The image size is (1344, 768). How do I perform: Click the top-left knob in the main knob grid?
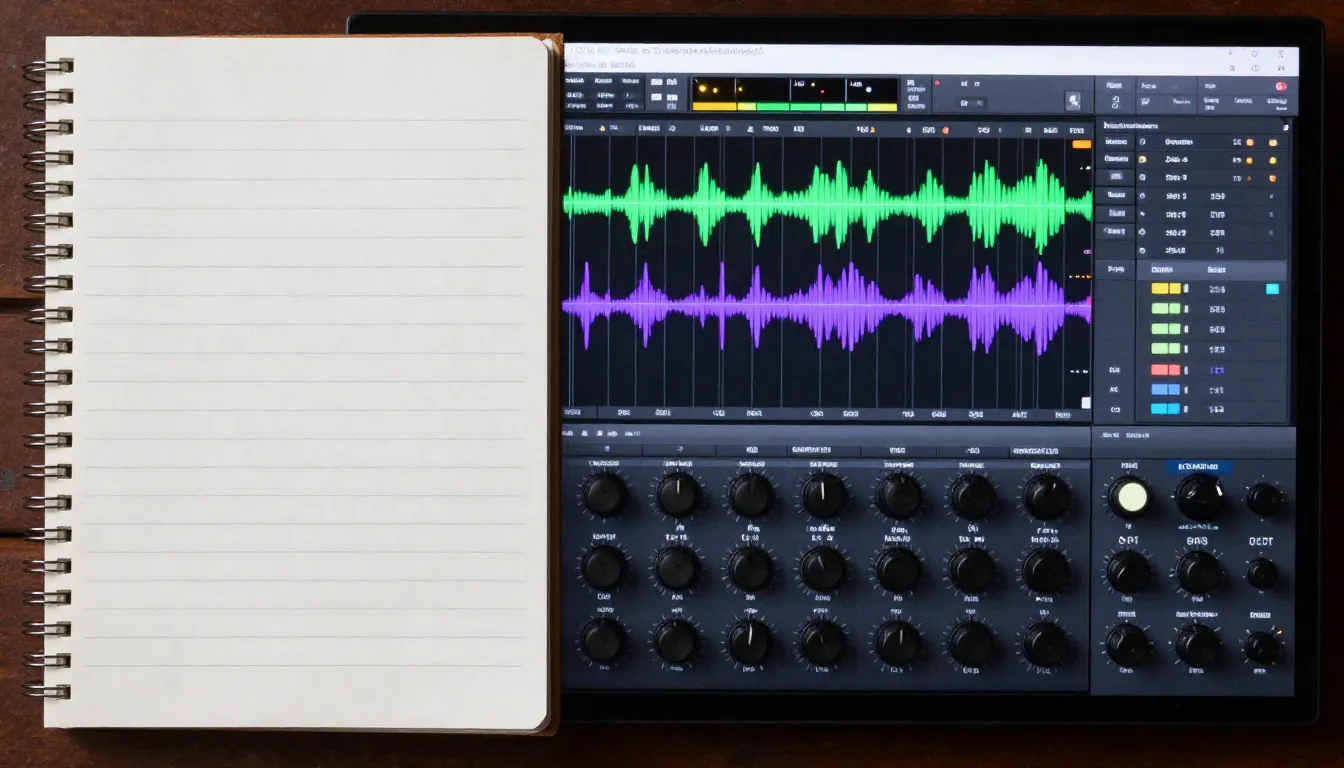pyautogui.click(x=604, y=495)
